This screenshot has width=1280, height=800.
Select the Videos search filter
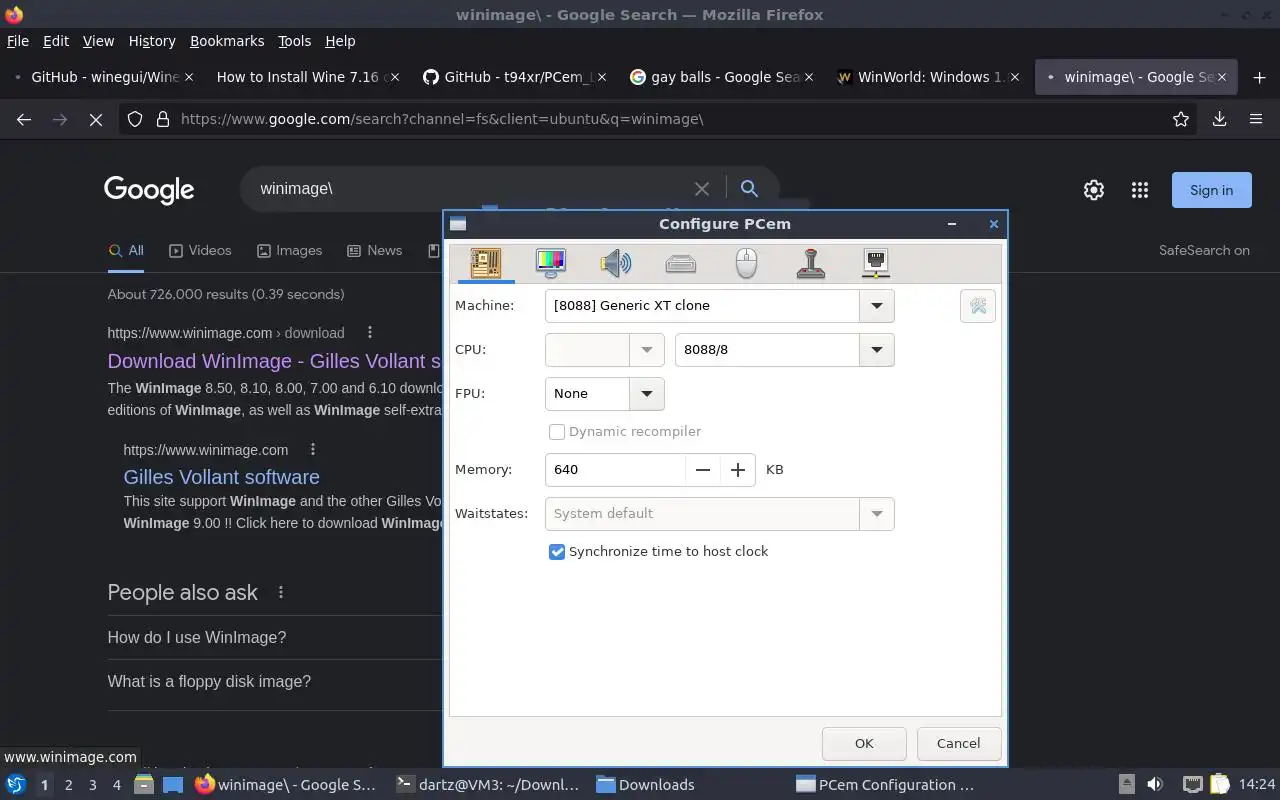[x=200, y=251]
